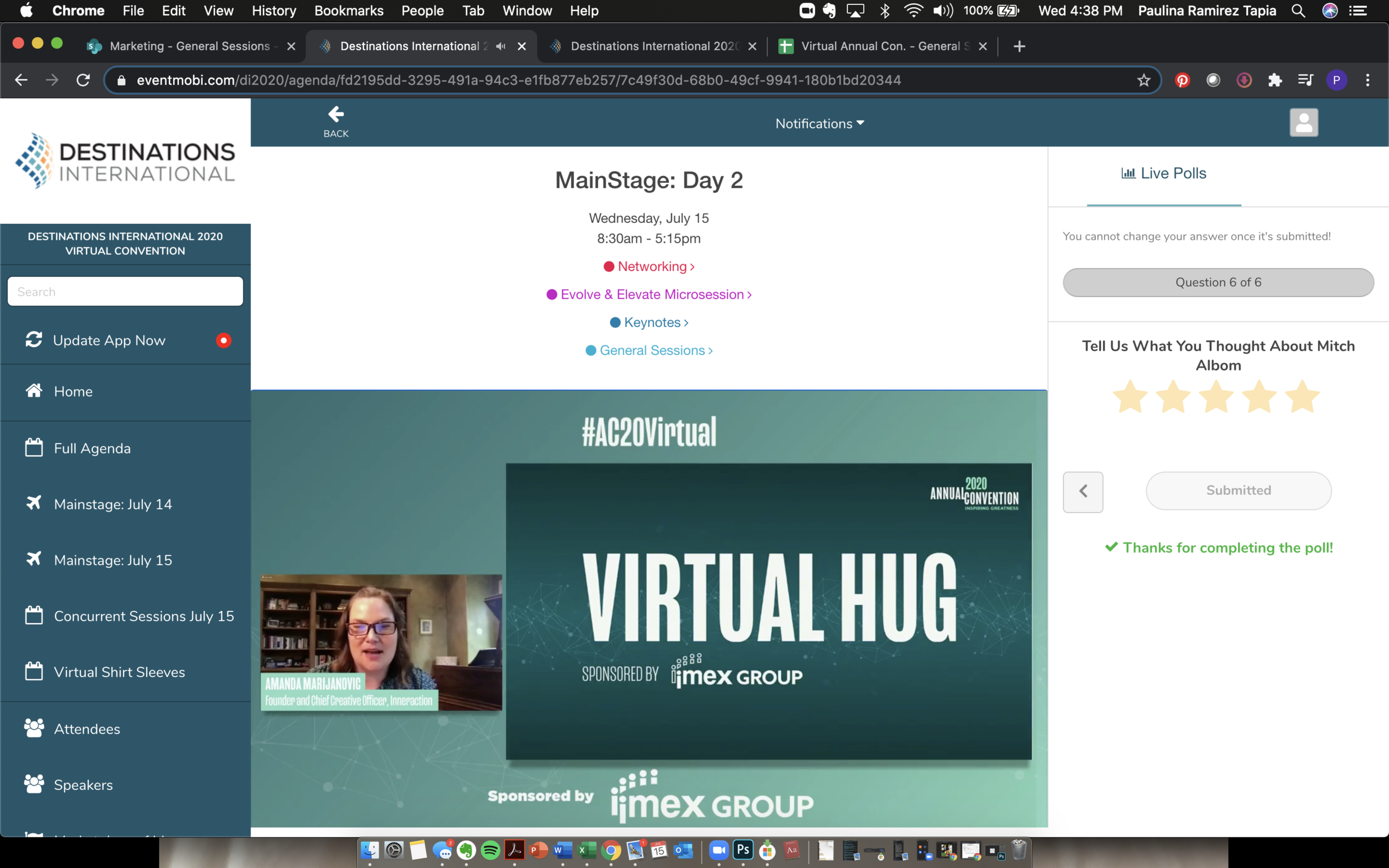Select the fourth rating star
1389x868 pixels.
click(x=1258, y=396)
